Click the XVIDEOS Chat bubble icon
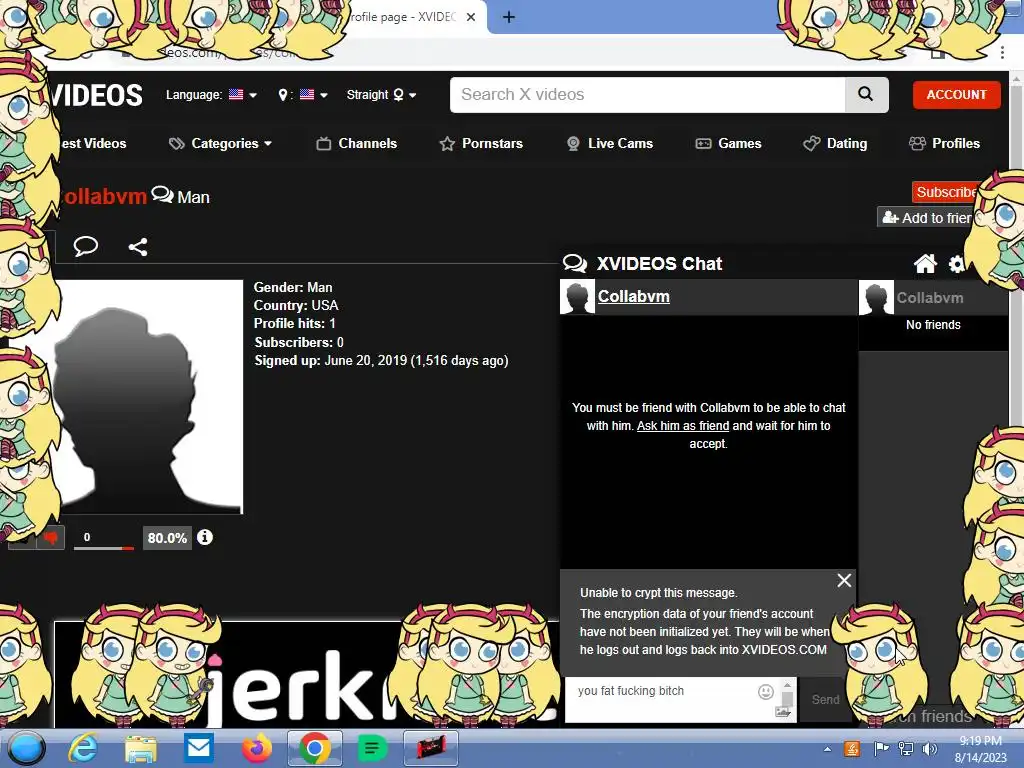Image resolution: width=1024 pixels, height=768 pixels. (575, 263)
